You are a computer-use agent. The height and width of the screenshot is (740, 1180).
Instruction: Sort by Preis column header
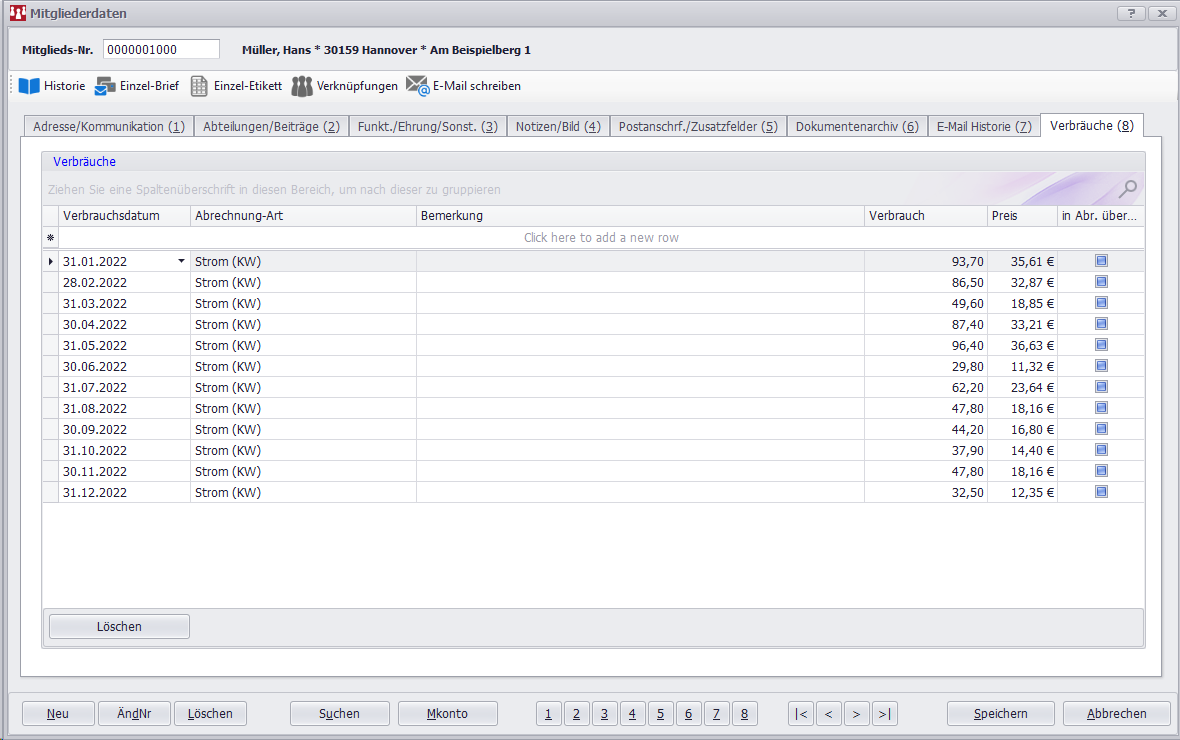click(1021, 216)
